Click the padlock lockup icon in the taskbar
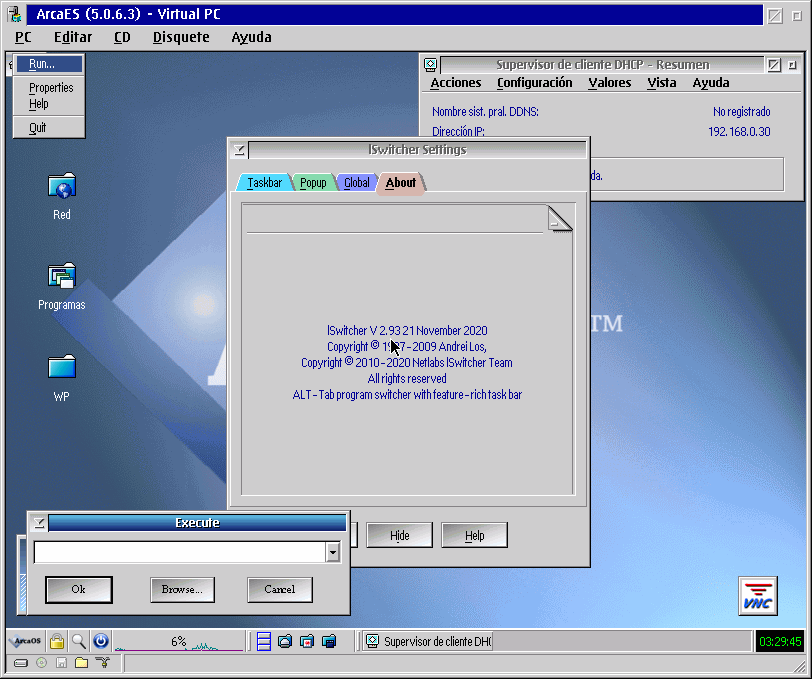Screen dimensions: 812x679 [57, 641]
